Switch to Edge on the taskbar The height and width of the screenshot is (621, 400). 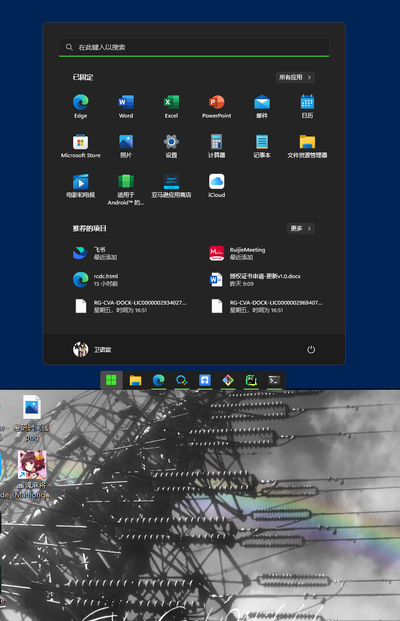tap(158, 380)
